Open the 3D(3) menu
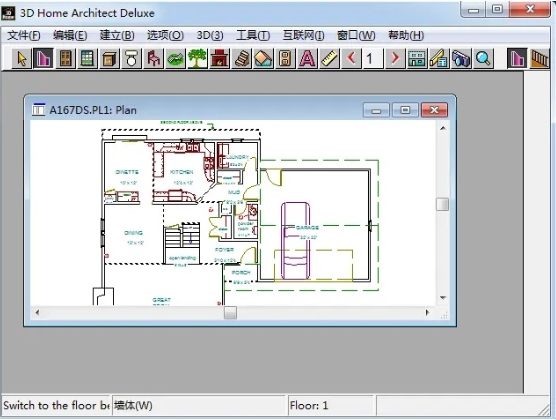Screen dimensions: 556x420 210,35
